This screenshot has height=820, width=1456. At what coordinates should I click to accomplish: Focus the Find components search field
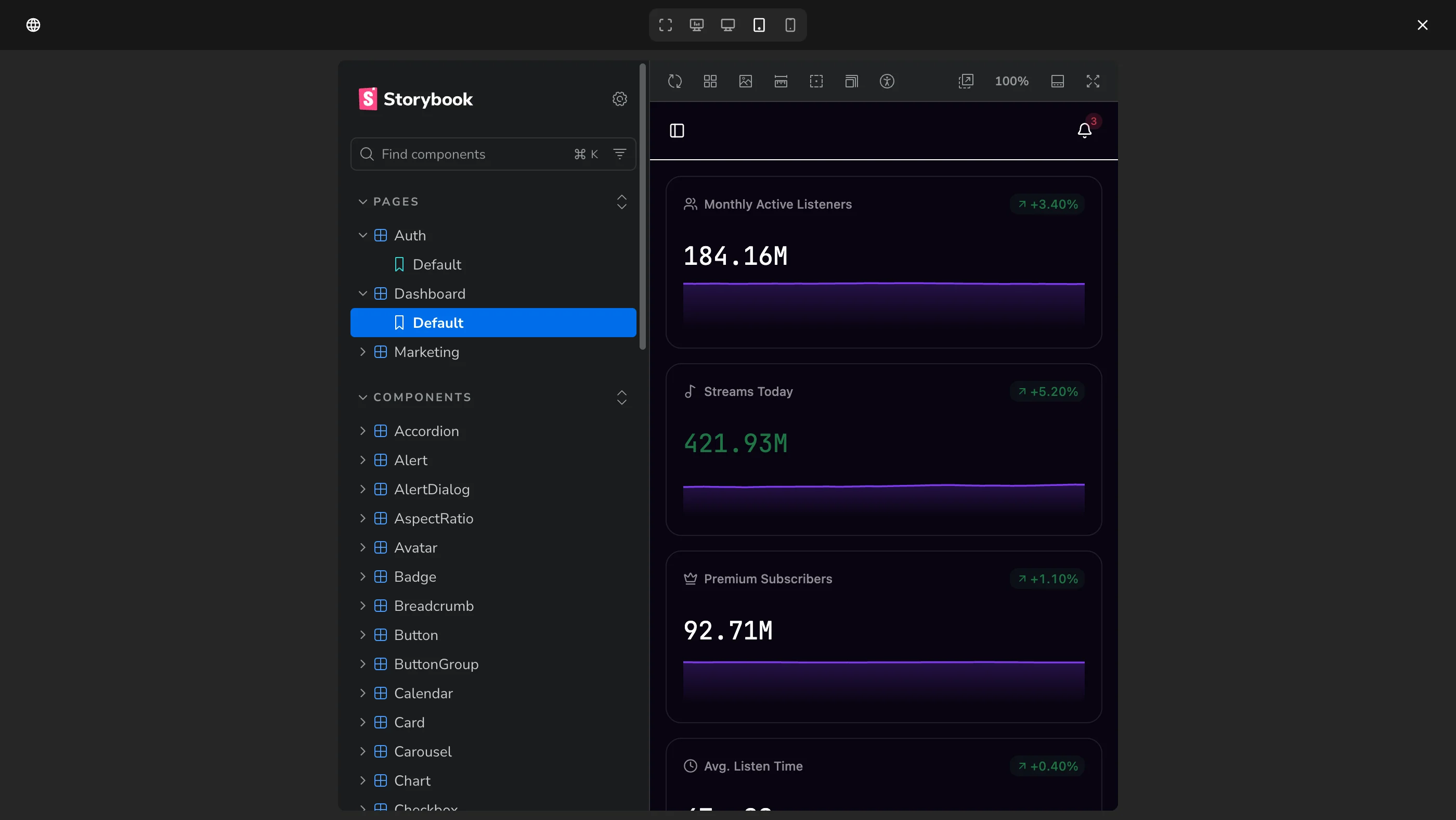[x=493, y=154]
